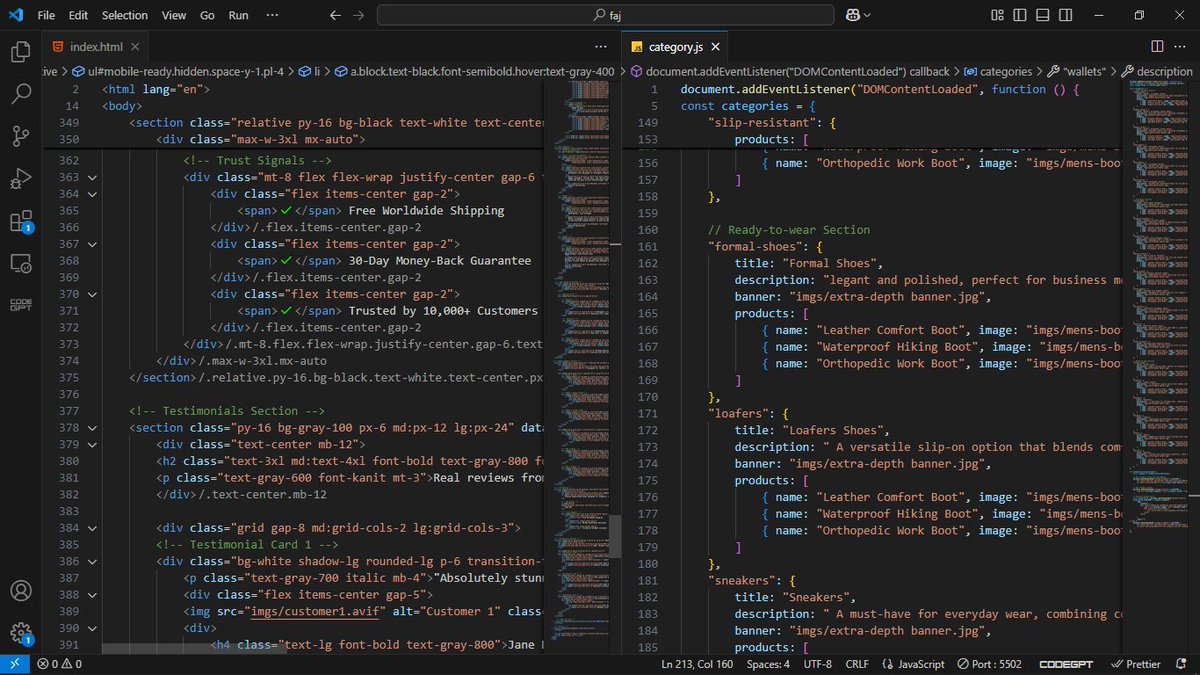Click the remote window icon in status bar
The height and width of the screenshot is (675, 1200).
pos(14,664)
